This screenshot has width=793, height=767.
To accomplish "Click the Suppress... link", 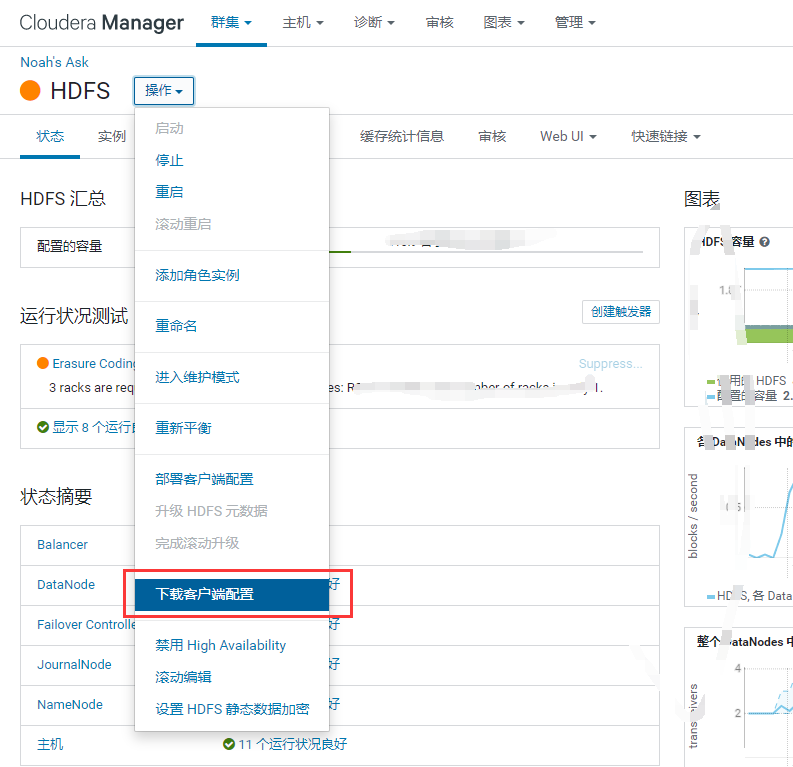I will click(610, 364).
